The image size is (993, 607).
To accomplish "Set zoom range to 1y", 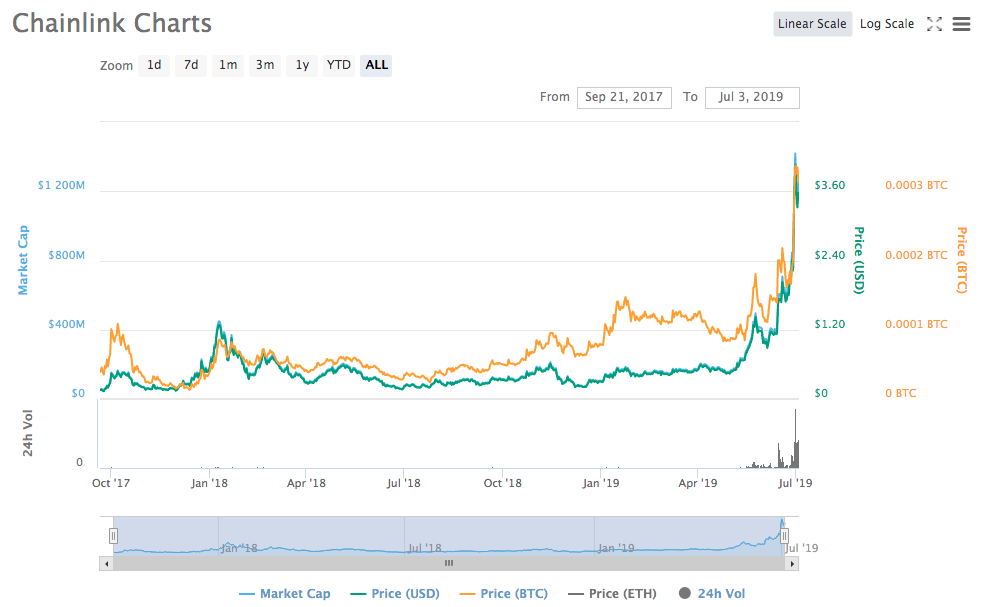I will click(x=302, y=65).
